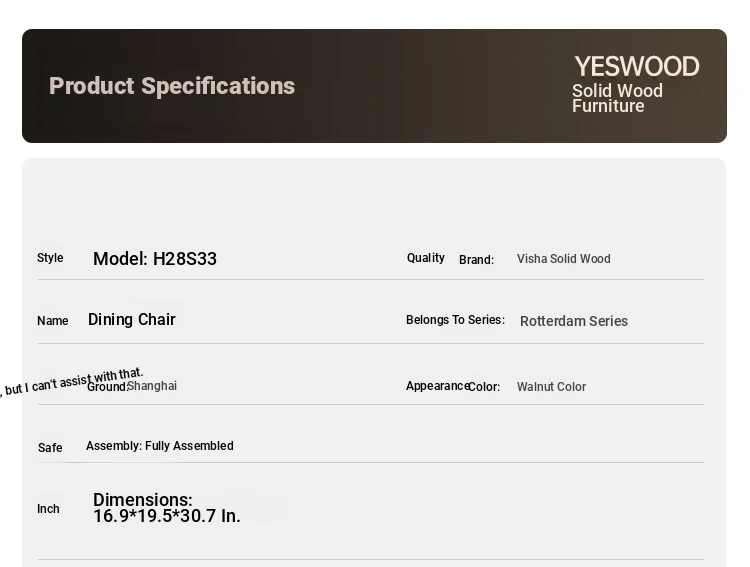This screenshot has height=567, width=750.
Task: Click the Walnut Color value
Action: (551, 387)
